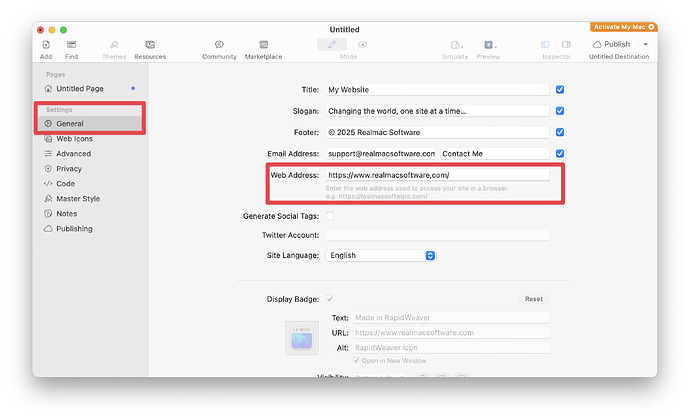
Task: Click the General sidebar icon
Action: tap(48, 124)
